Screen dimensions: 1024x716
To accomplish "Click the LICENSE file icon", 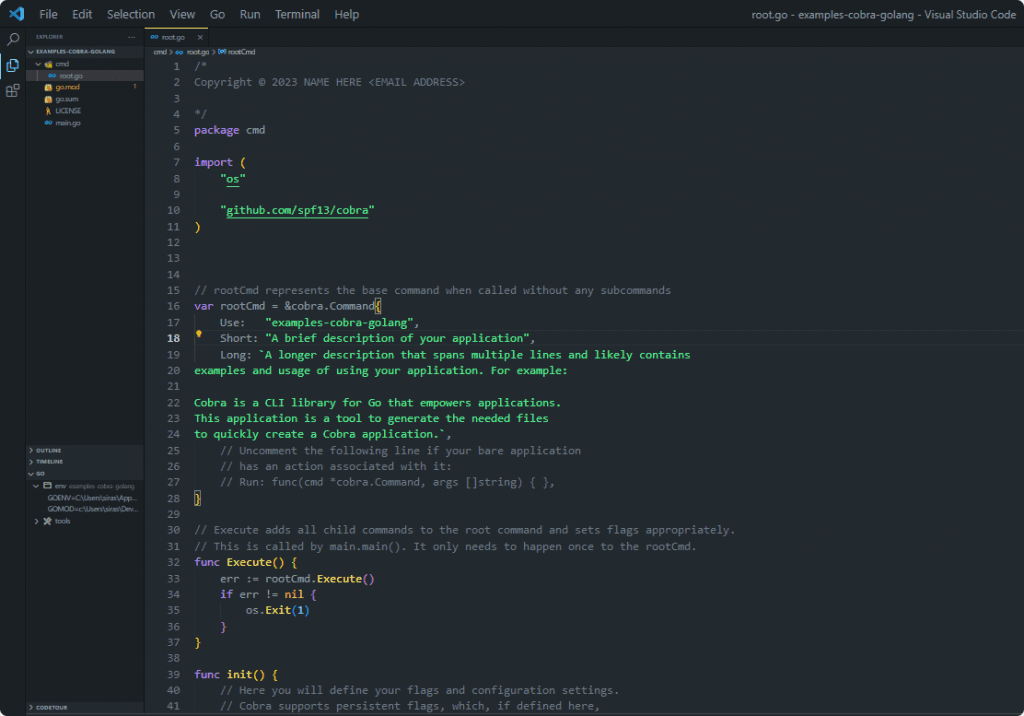I will tap(48, 110).
